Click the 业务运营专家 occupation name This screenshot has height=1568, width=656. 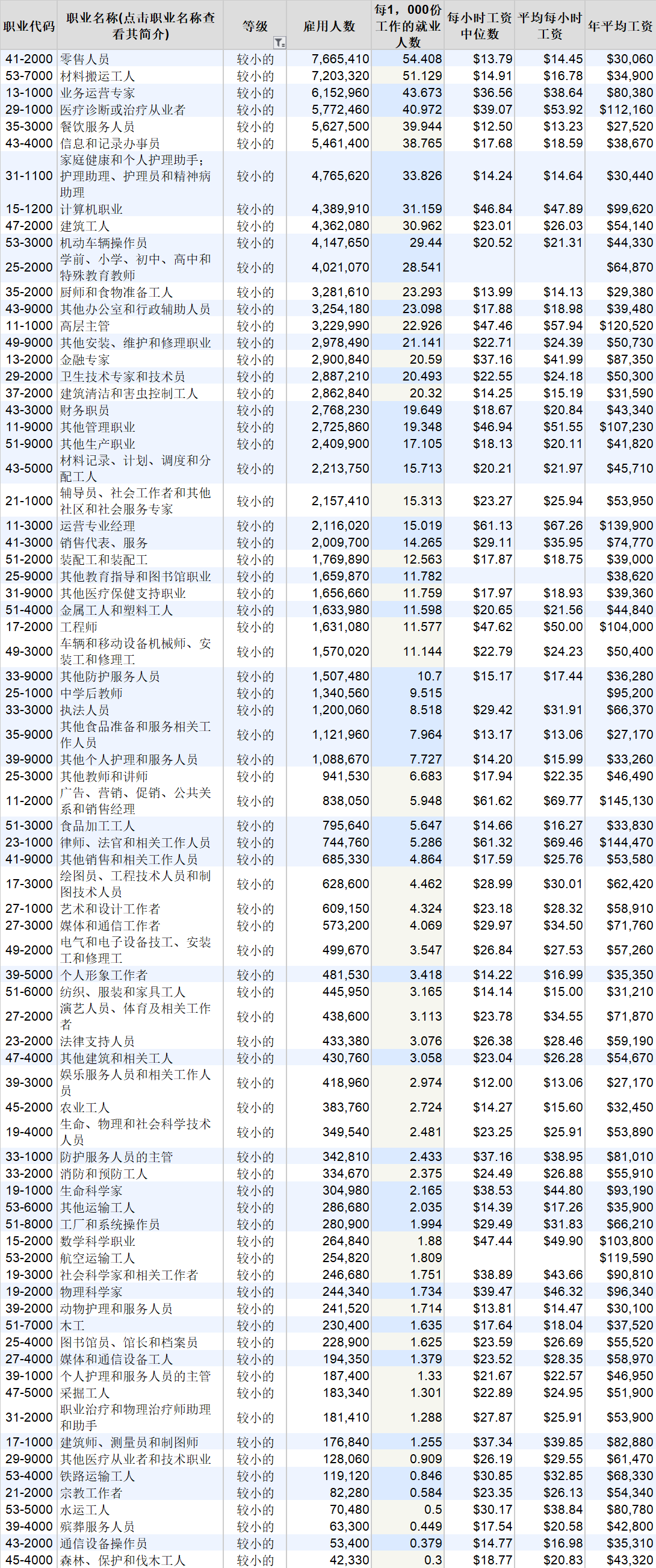97,93
